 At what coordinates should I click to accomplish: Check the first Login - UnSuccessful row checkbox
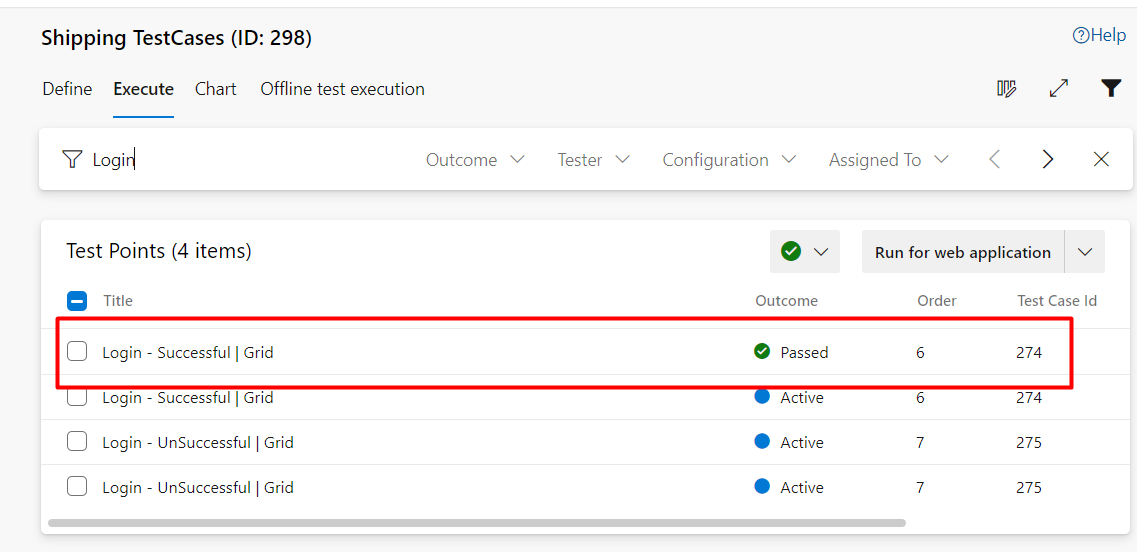(x=77, y=441)
